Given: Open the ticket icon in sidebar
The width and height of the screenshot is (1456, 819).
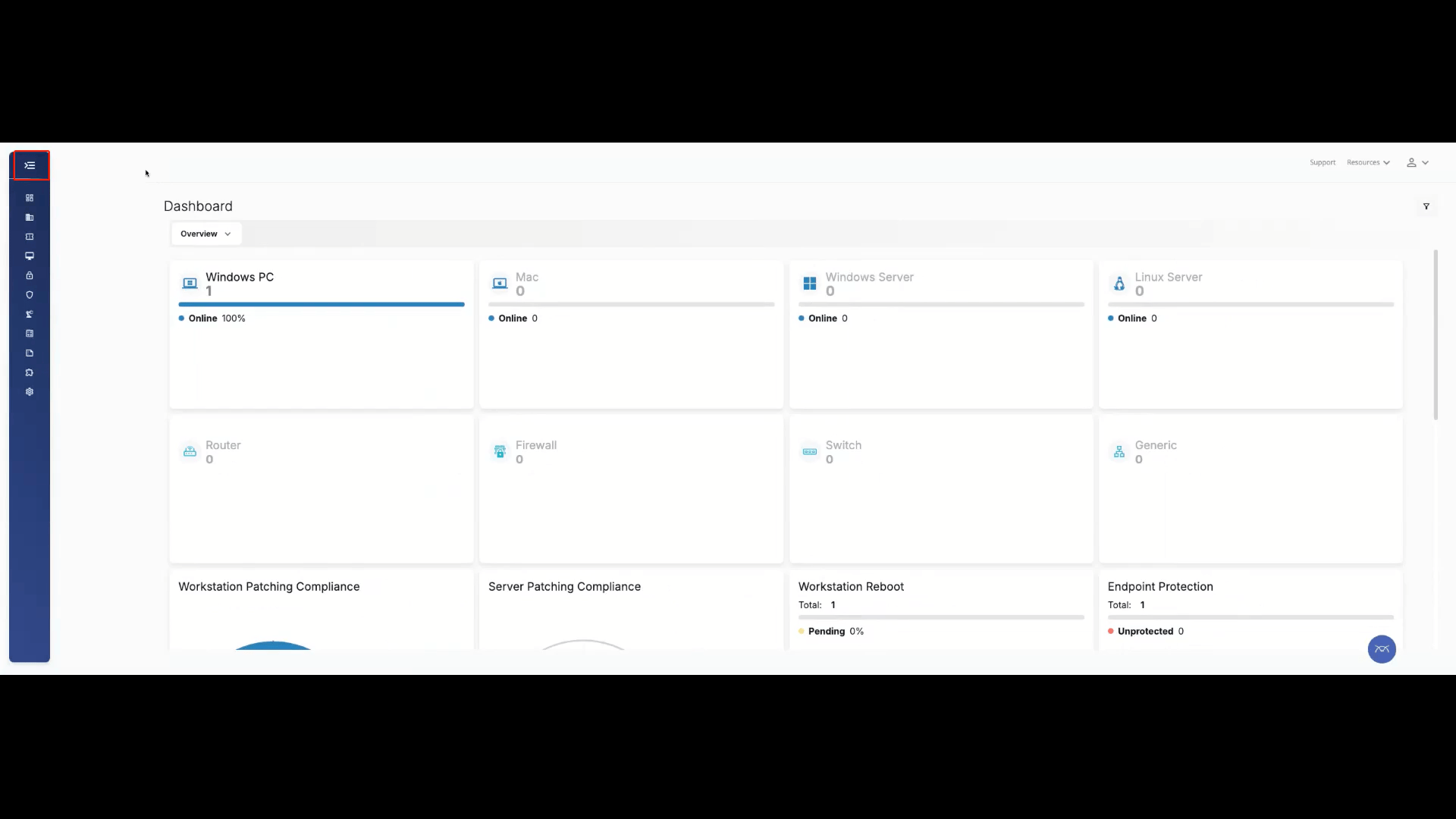Looking at the screenshot, I should [30, 237].
